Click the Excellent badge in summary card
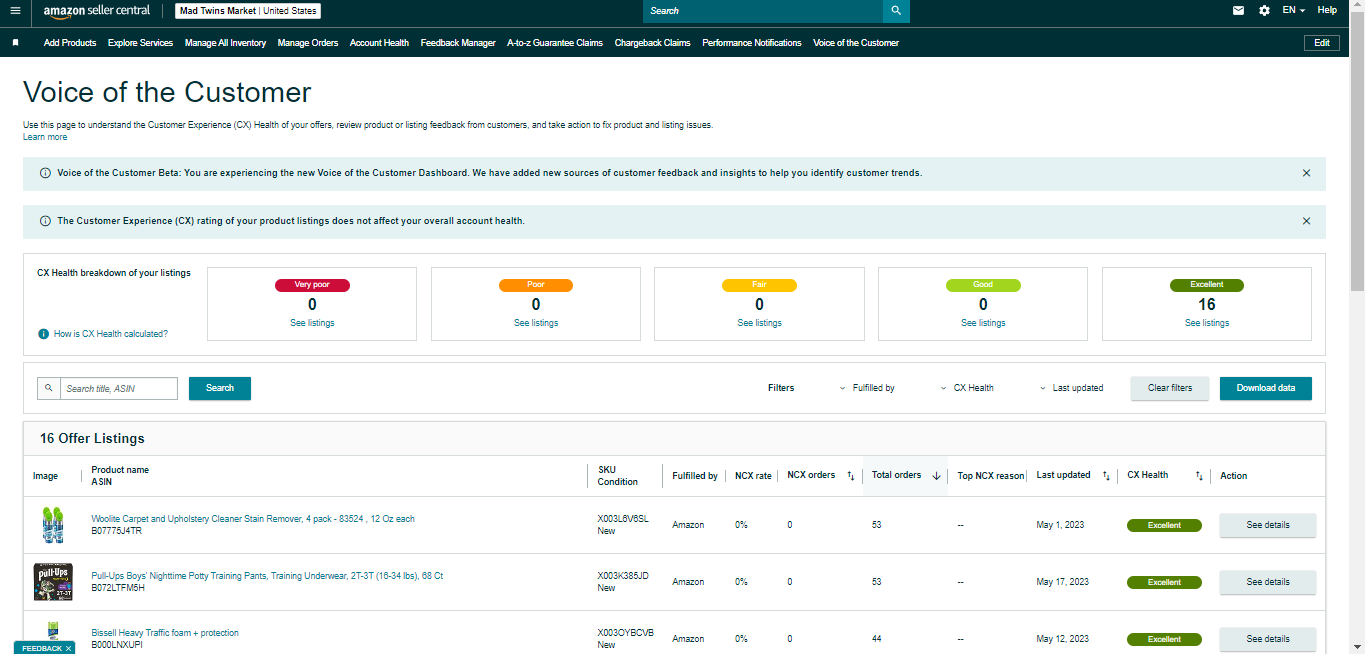The height and width of the screenshot is (654, 1365). pyautogui.click(x=1207, y=285)
